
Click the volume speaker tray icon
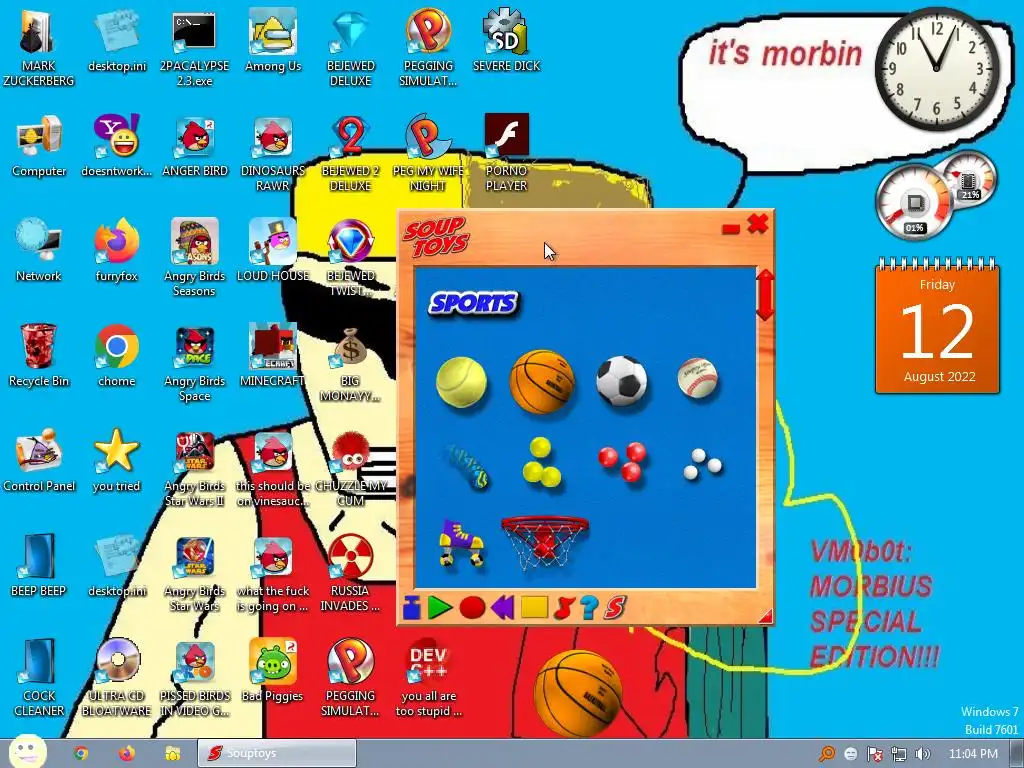(923, 754)
